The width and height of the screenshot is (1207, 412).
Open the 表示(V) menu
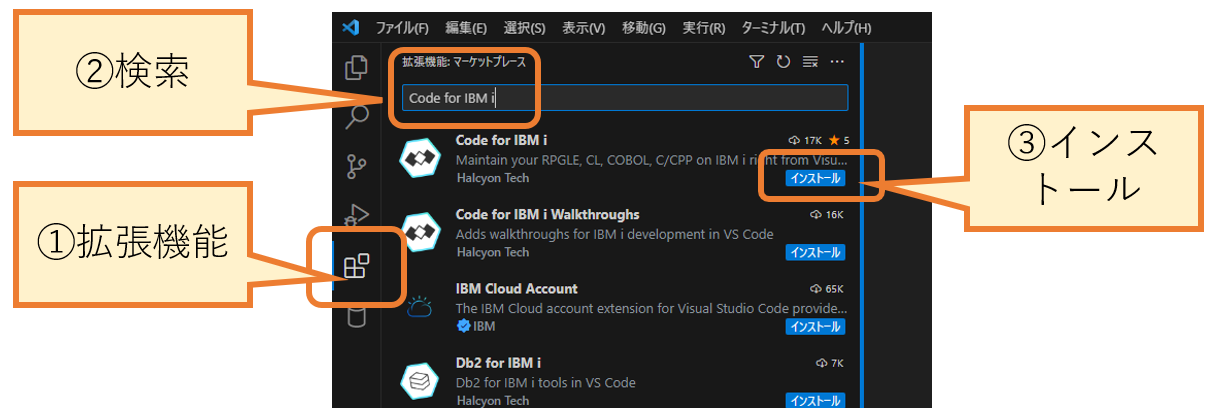[584, 28]
